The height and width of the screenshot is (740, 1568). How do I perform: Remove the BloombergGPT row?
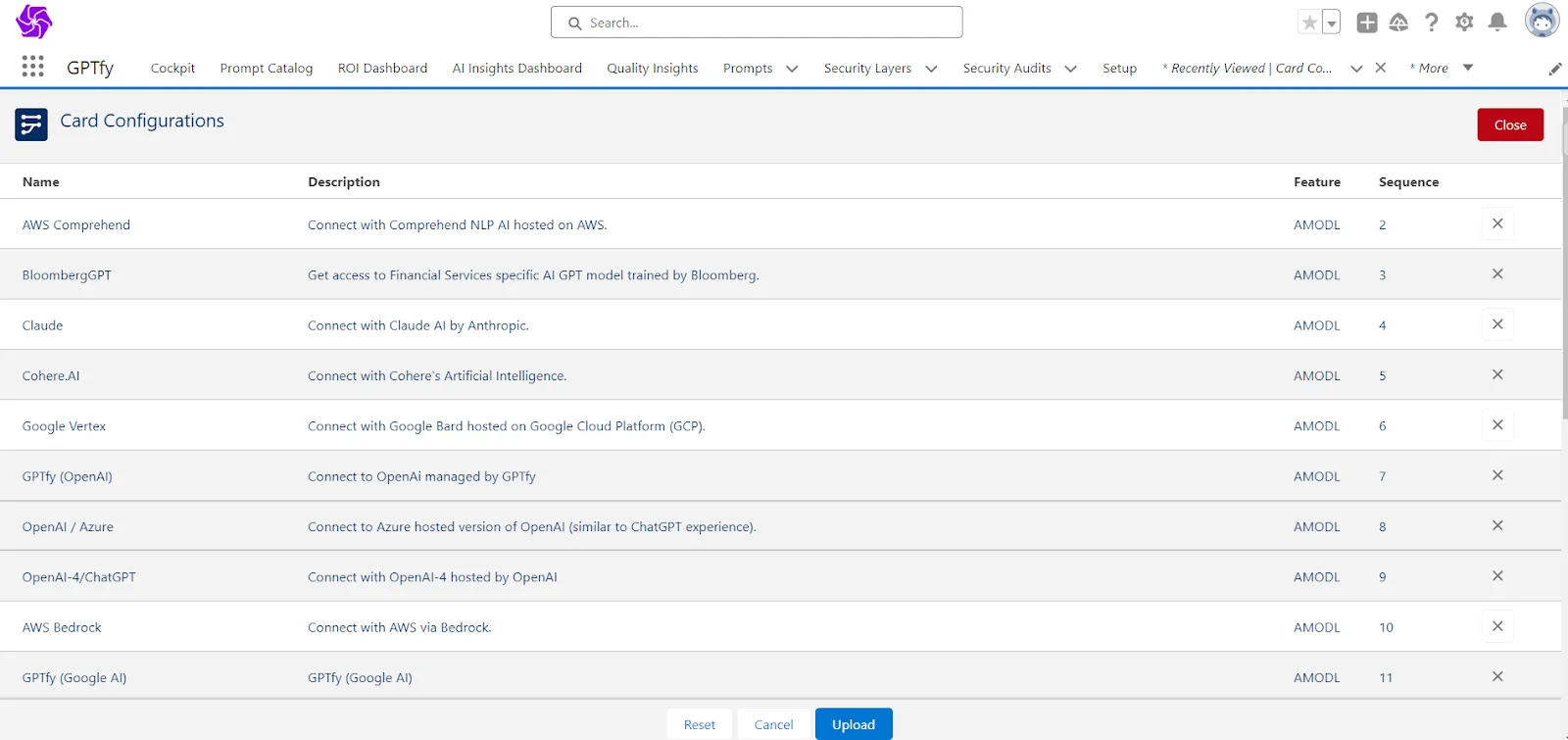tap(1497, 274)
